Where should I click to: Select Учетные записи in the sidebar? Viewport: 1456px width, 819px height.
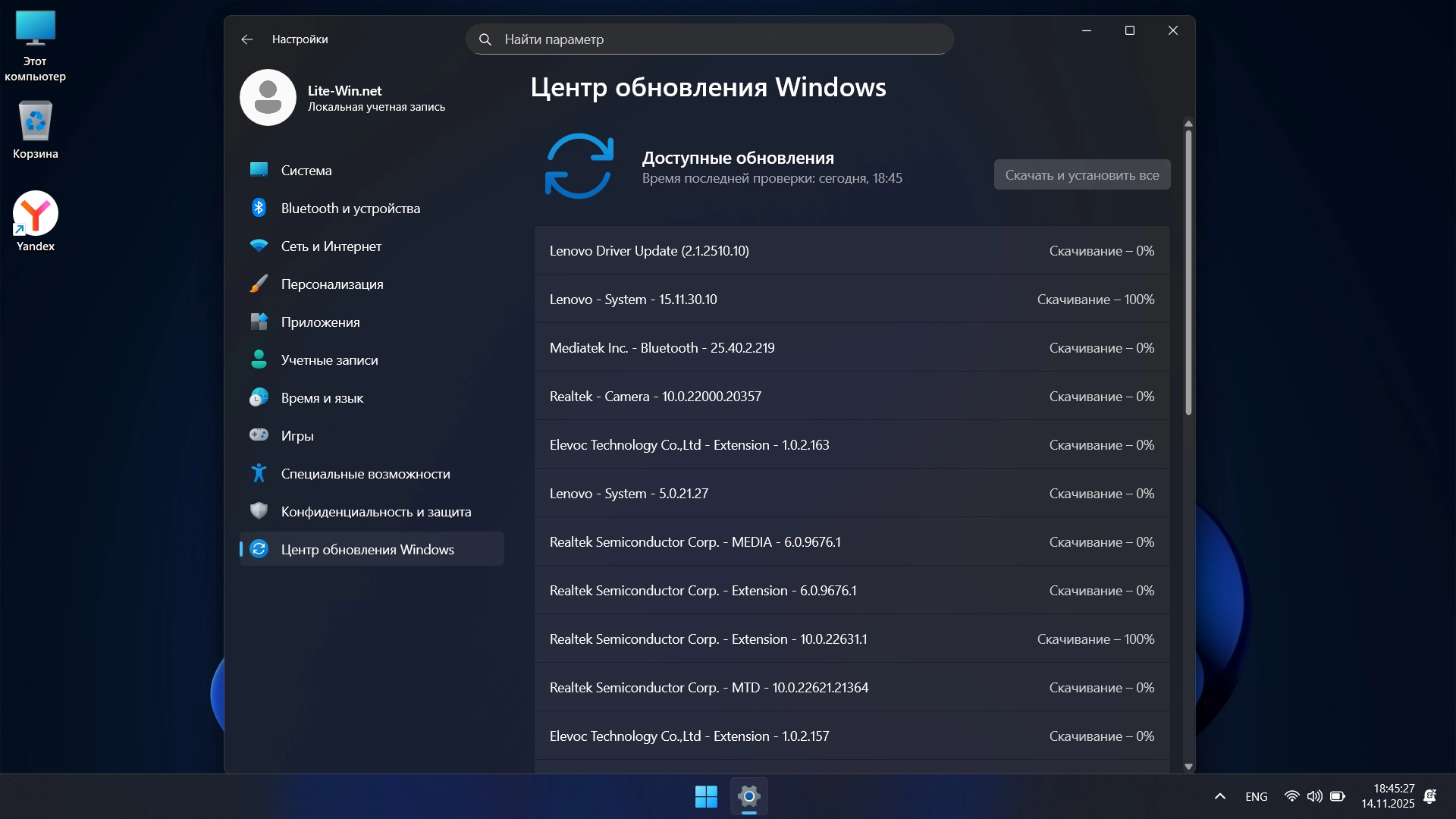(x=329, y=360)
